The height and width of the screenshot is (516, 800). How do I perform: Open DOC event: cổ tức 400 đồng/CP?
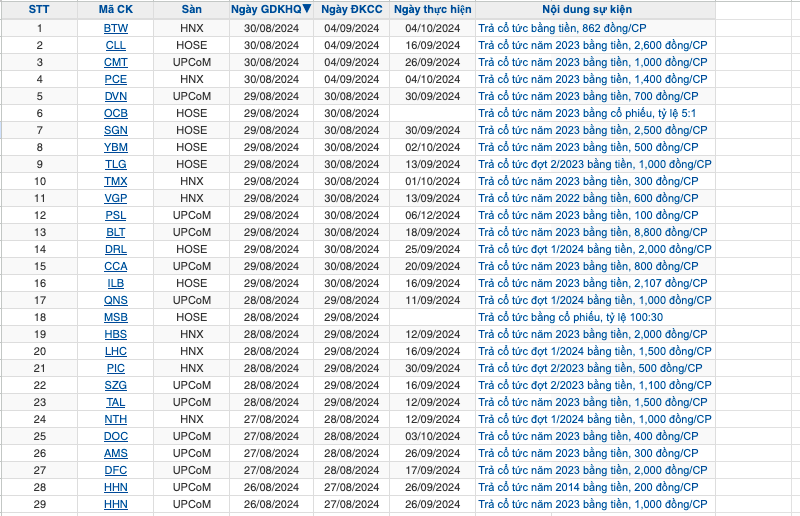pyautogui.click(x=588, y=436)
